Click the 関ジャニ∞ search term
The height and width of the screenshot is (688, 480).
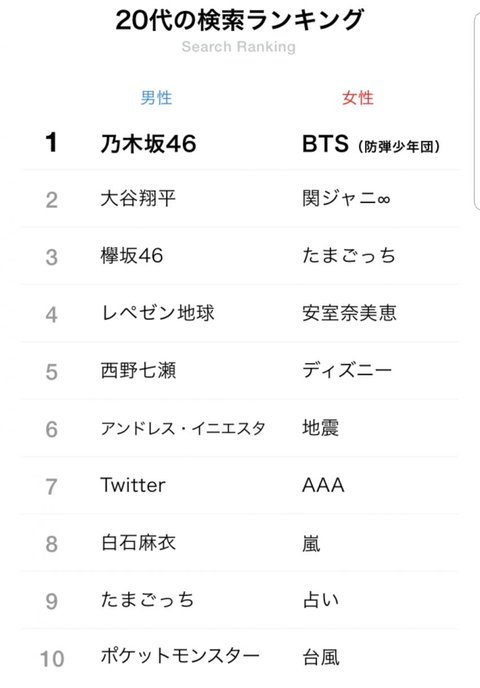coord(346,198)
